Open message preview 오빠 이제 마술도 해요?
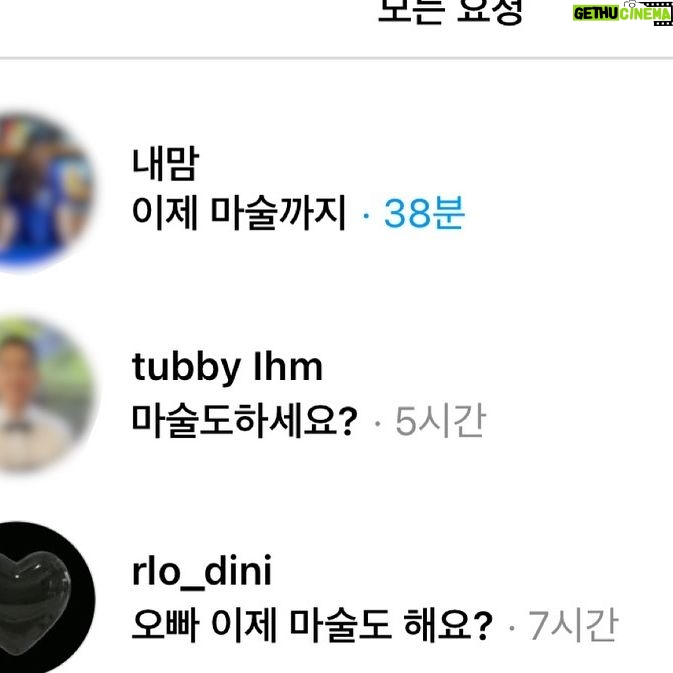 [x=312, y=624]
